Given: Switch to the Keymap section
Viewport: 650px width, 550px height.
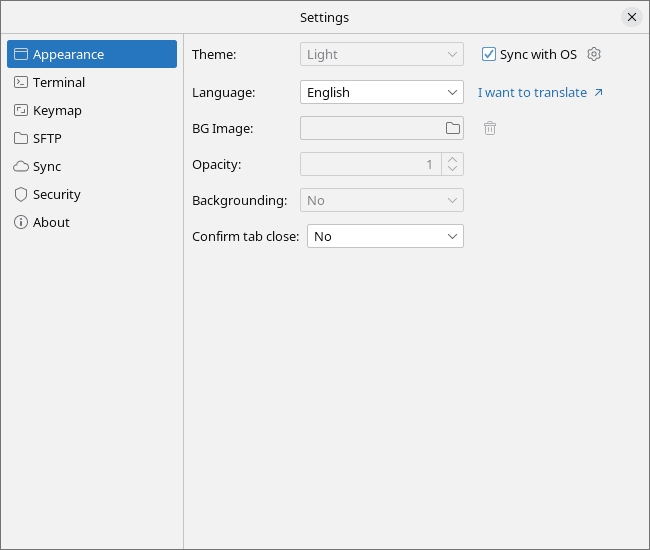Looking at the screenshot, I should click(x=92, y=110).
